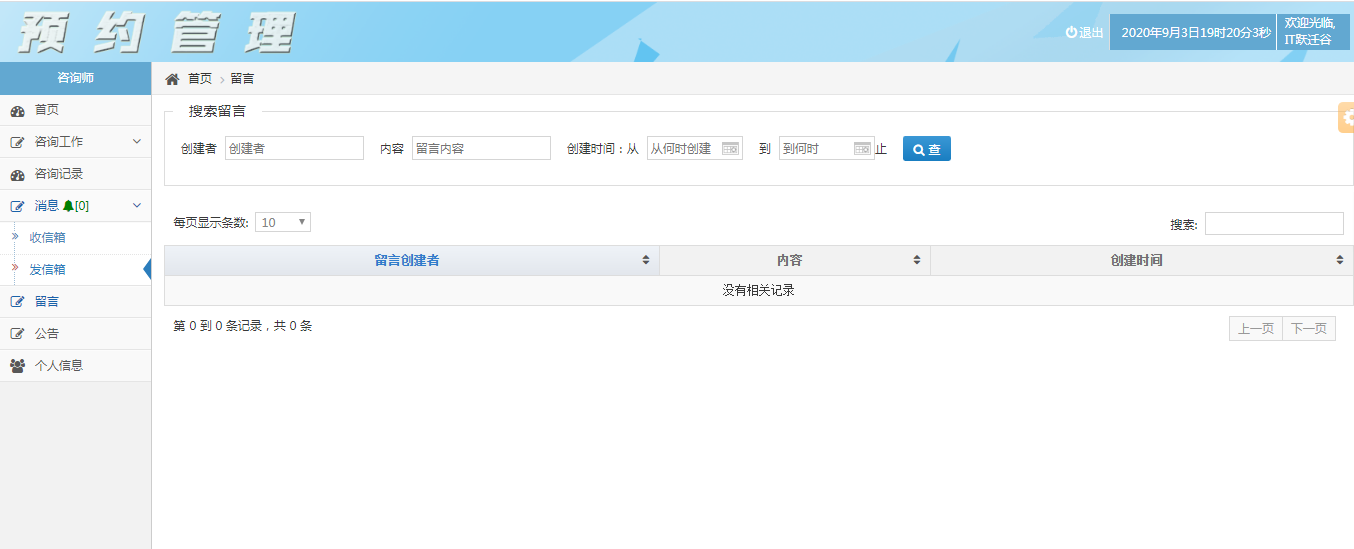Click the edit icon beside 公告
The image size is (1354, 549).
click(17, 333)
